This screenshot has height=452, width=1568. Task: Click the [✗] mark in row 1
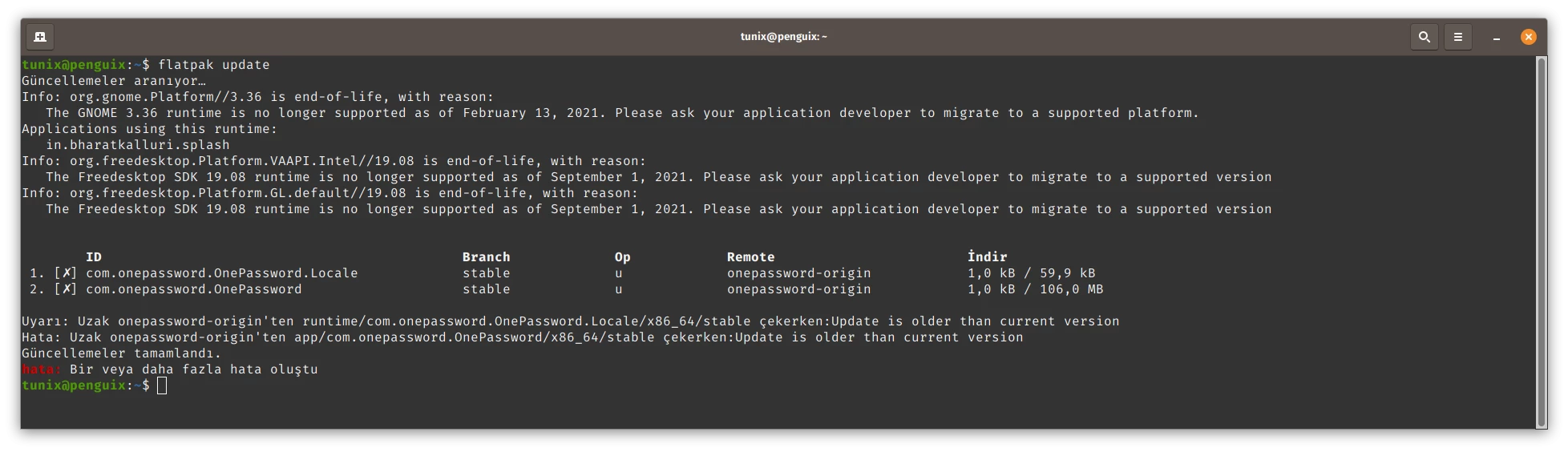coord(66,273)
